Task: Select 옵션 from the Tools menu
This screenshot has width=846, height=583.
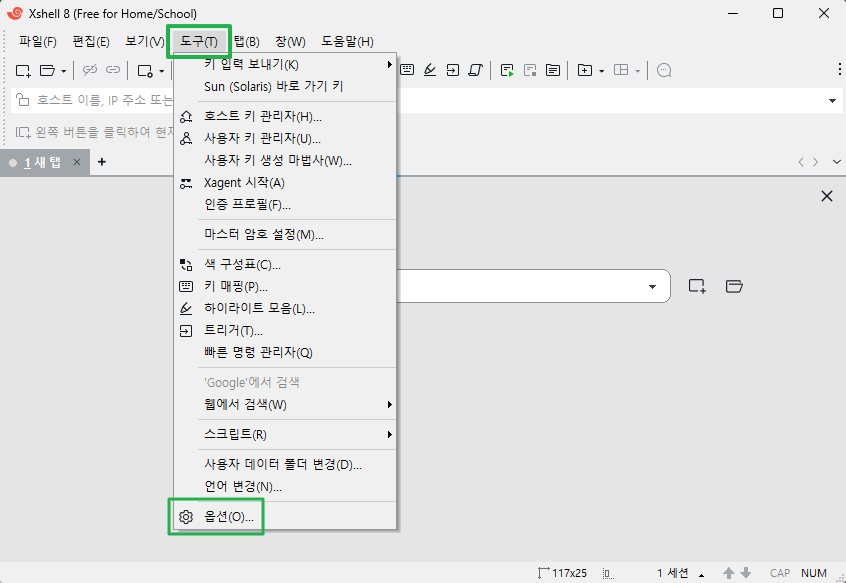Action: point(225,517)
